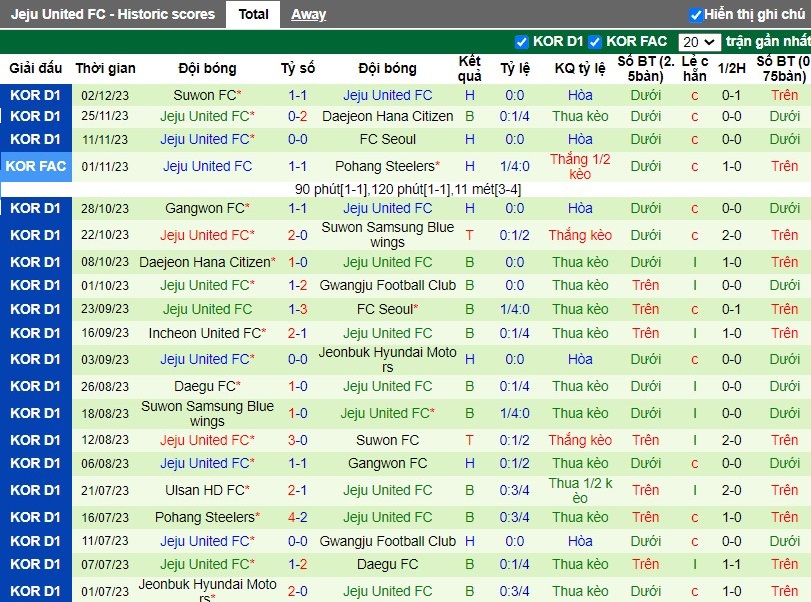Select the 4-2 score on 16/07/23

[297, 517]
